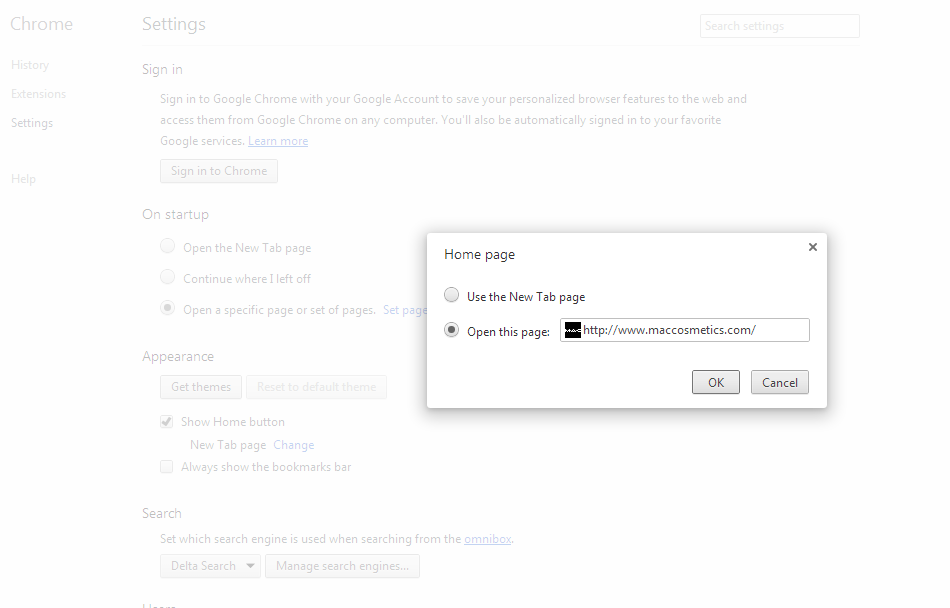Toggle the Show Home button checkbox
Image resolution: width=950 pixels, height=608 pixels.
(x=167, y=421)
